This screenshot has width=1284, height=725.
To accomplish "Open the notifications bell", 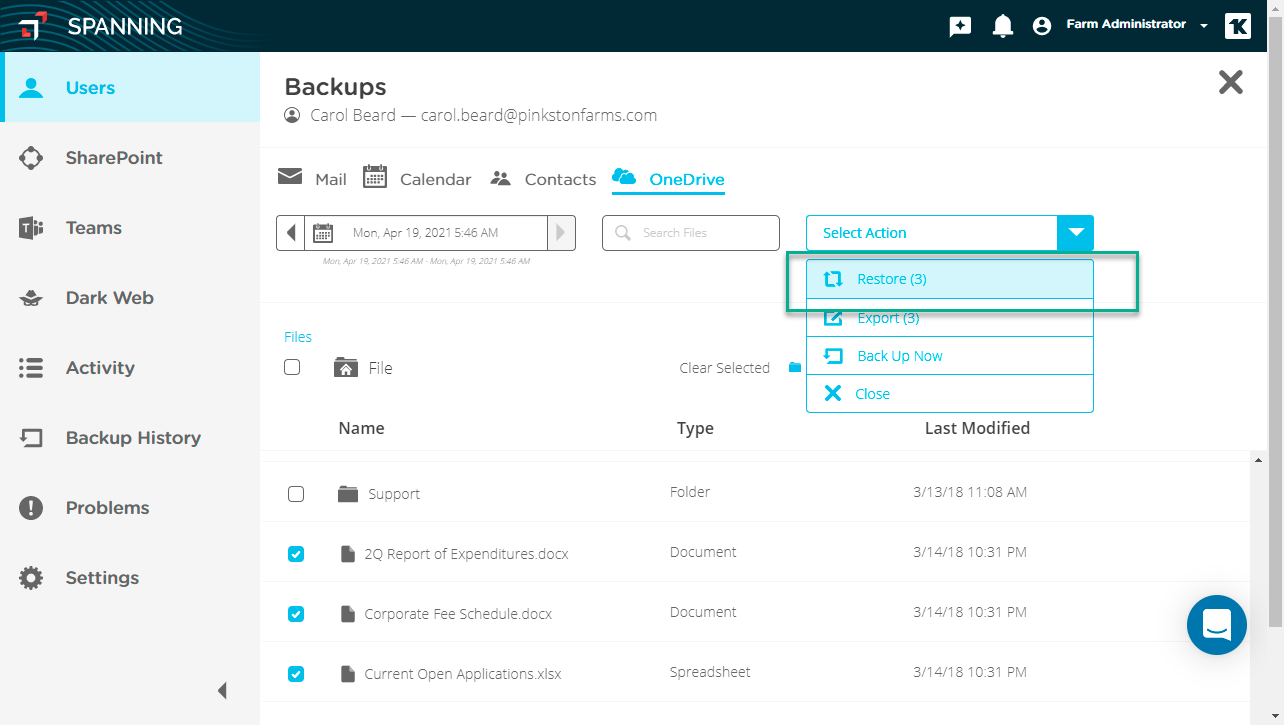I will pos(1002,26).
